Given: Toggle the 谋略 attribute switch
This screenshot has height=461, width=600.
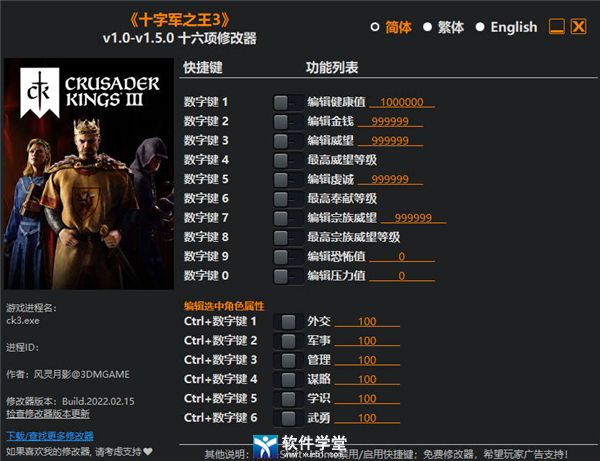Looking at the screenshot, I should tap(288, 380).
